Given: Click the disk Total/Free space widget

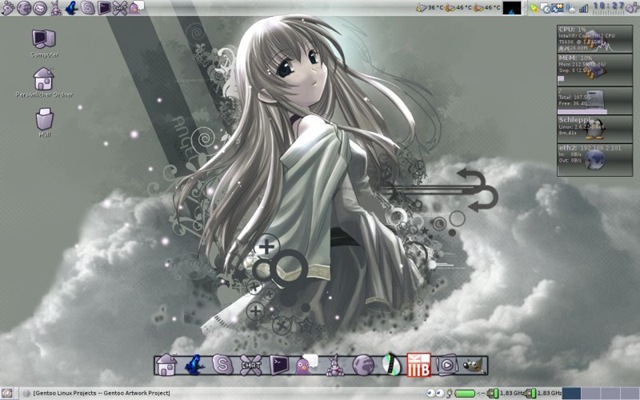Looking at the screenshot, I should point(595,100).
